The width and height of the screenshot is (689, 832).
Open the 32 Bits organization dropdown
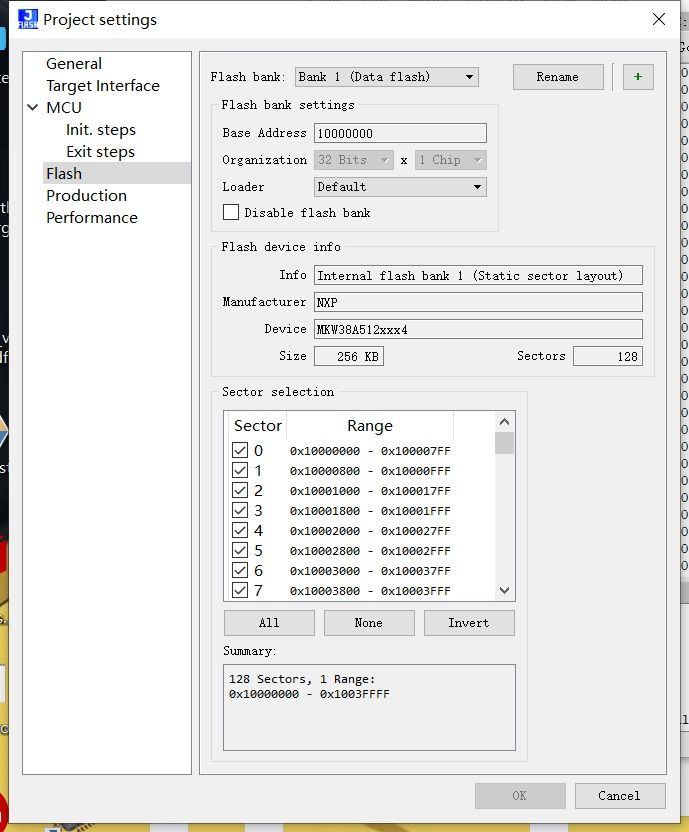click(354, 160)
